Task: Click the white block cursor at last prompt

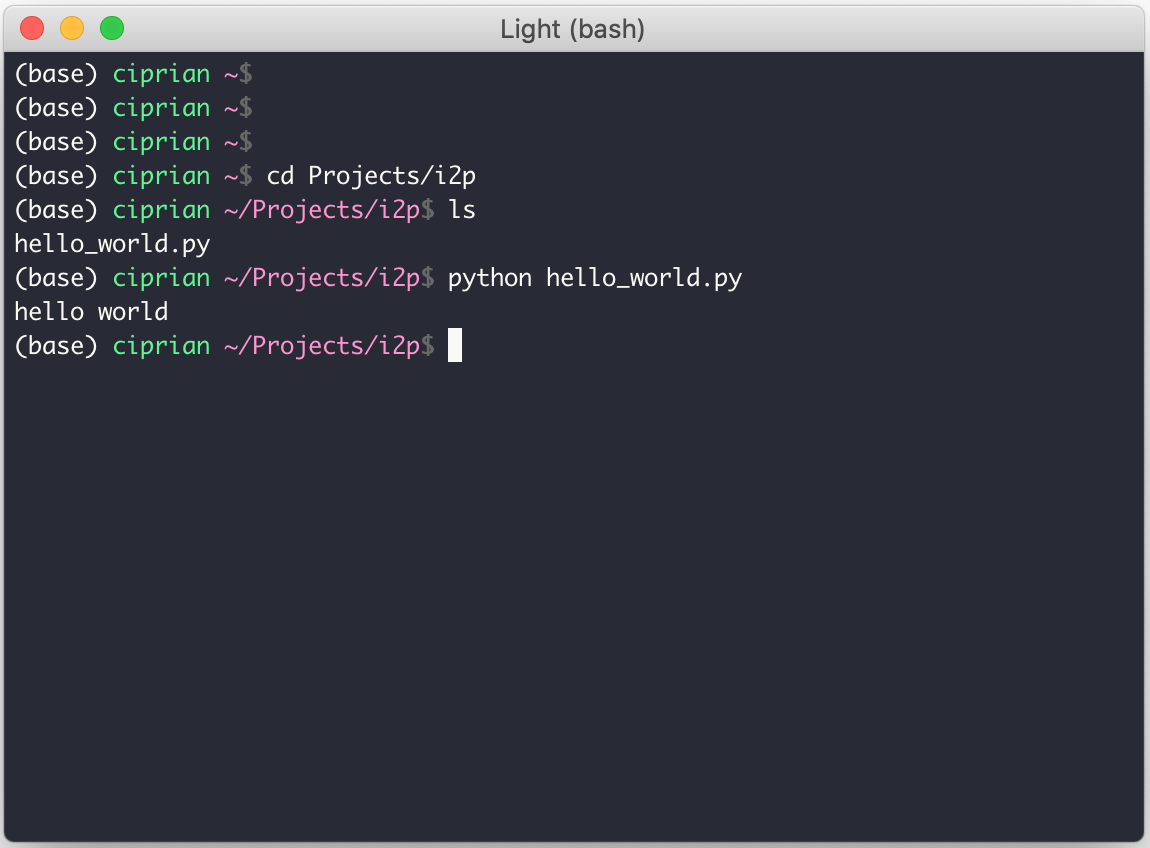Action: pos(455,345)
